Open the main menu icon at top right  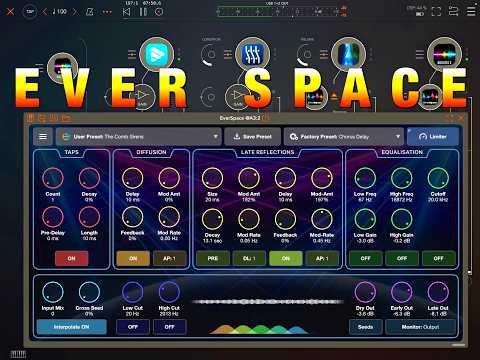point(471,11)
